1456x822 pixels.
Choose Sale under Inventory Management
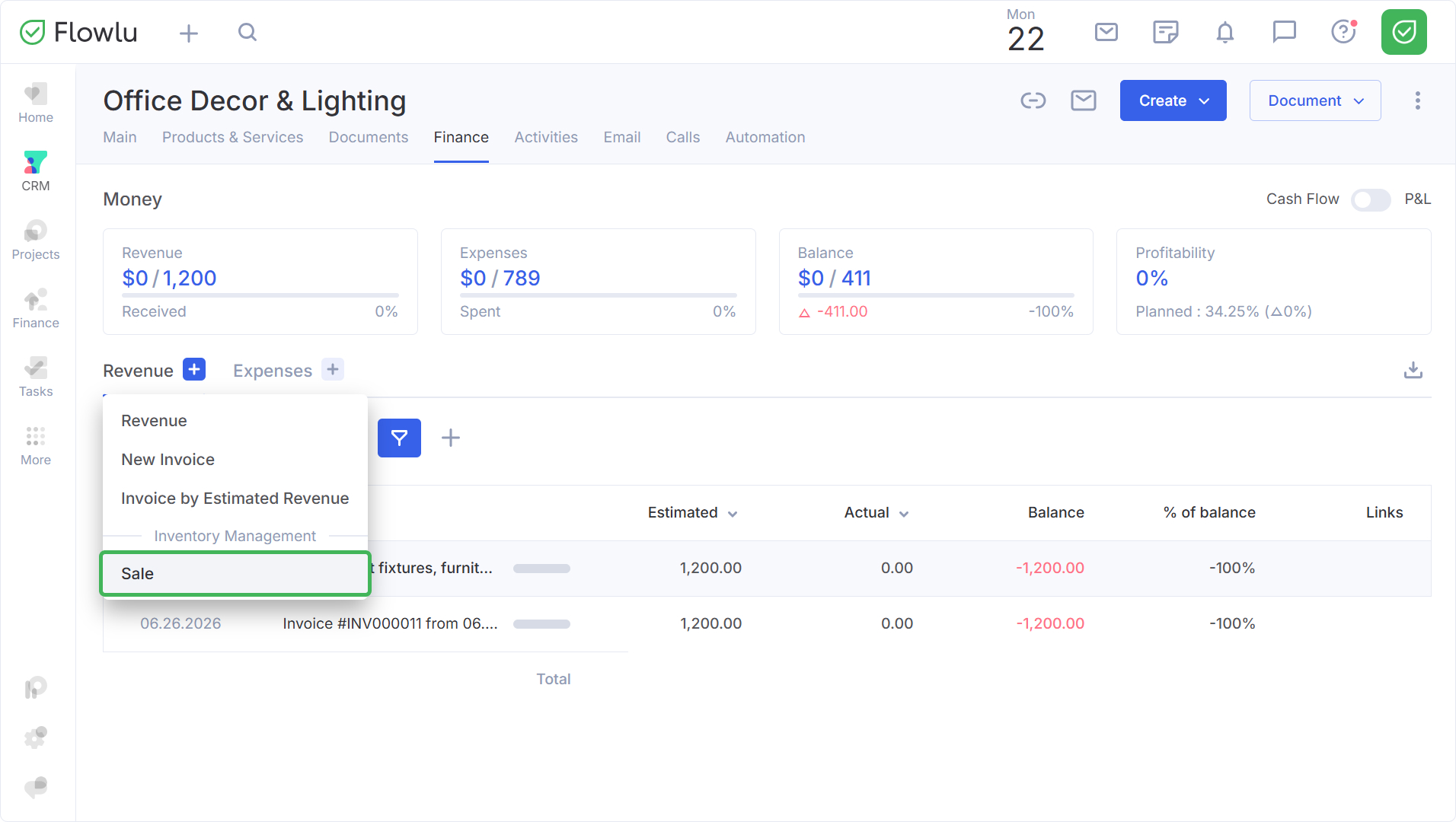(235, 574)
